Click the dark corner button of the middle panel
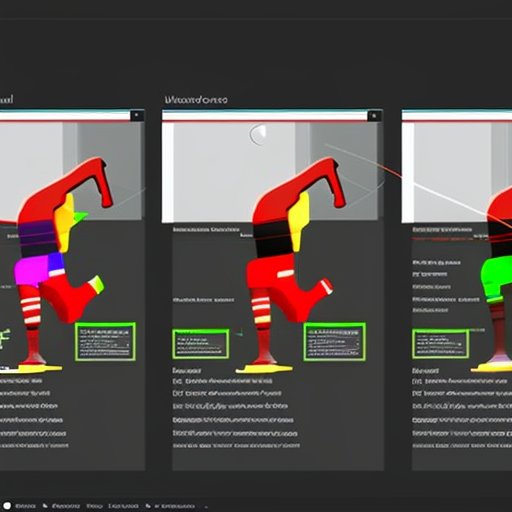Screen dimensions: 512x512 tap(374, 116)
